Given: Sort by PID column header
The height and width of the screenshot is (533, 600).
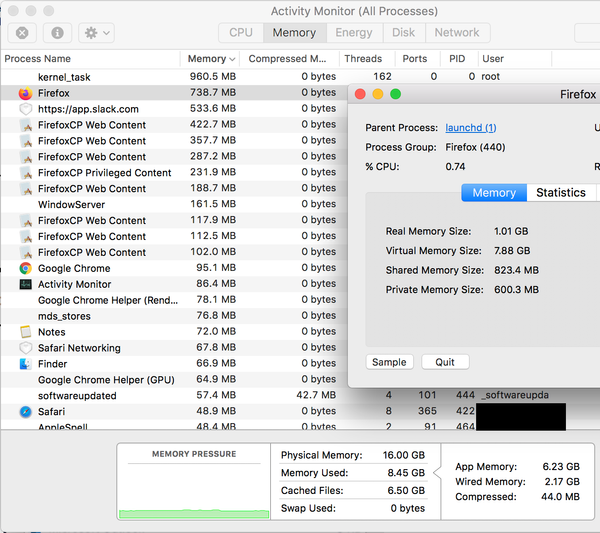Looking at the screenshot, I should [x=457, y=59].
